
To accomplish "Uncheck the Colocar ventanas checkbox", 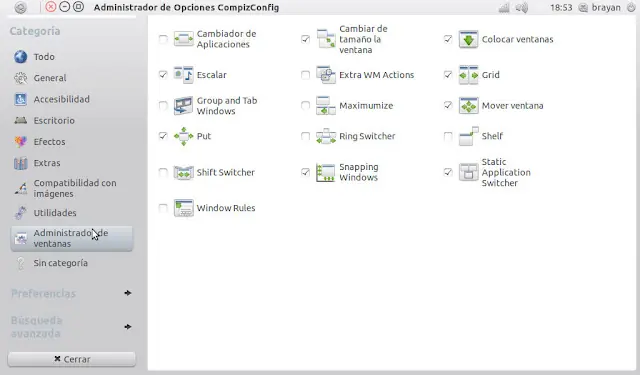I will tap(448, 39).
